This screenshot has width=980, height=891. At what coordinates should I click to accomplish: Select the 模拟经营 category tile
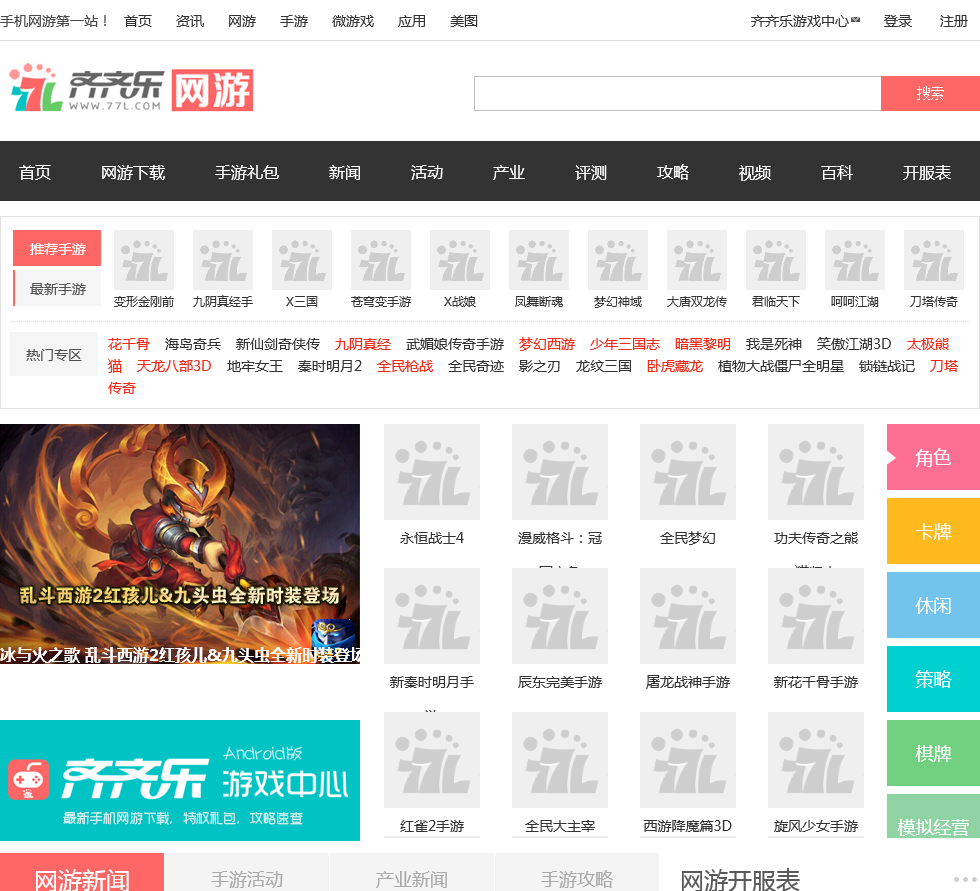[933, 816]
